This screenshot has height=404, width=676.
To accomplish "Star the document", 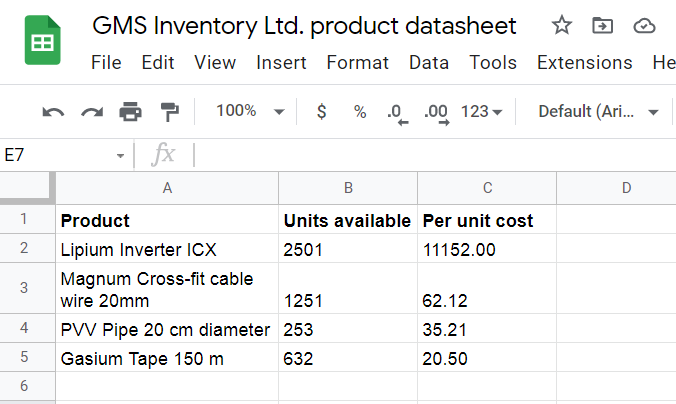I will click(x=562, y=25).
